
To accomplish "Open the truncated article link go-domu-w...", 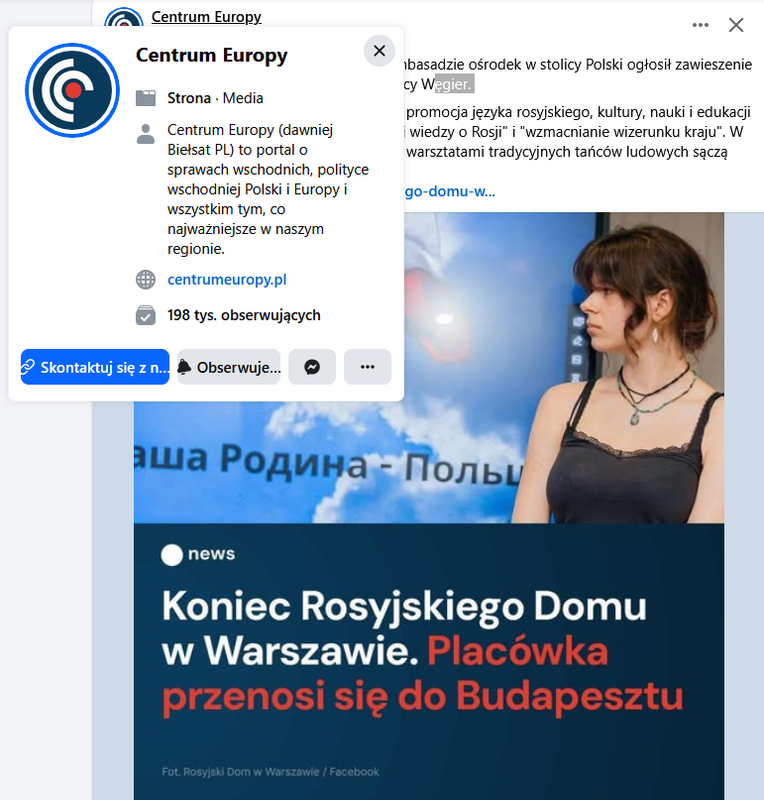I will [x=450, y=191].
